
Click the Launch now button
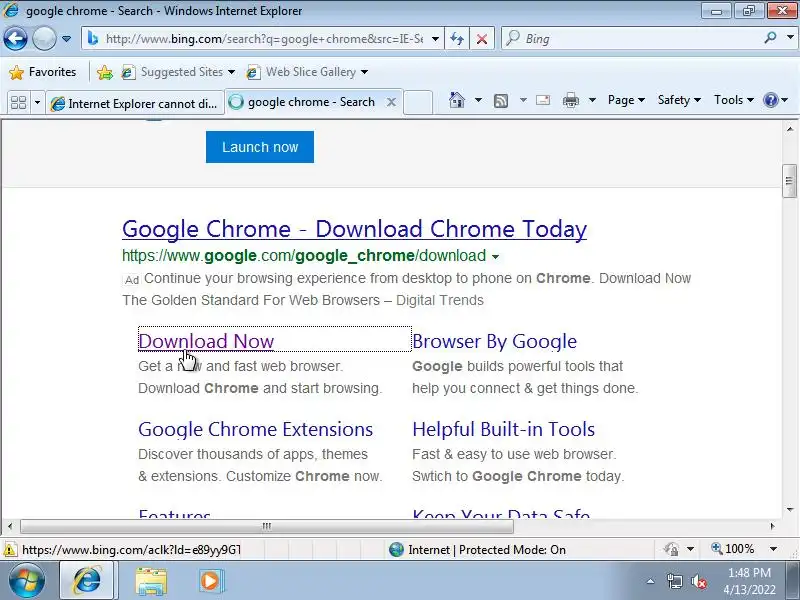click(260, 147)
